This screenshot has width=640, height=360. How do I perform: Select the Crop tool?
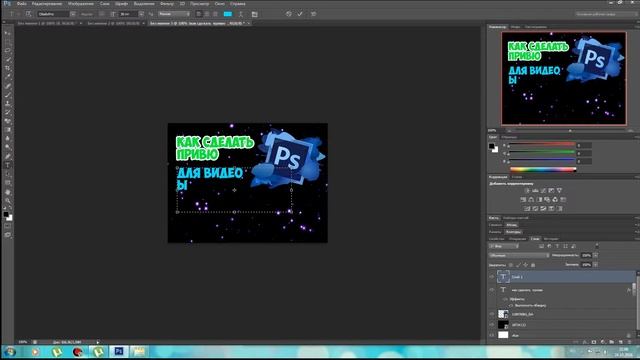pyautogui.click(x=8, y=68)
